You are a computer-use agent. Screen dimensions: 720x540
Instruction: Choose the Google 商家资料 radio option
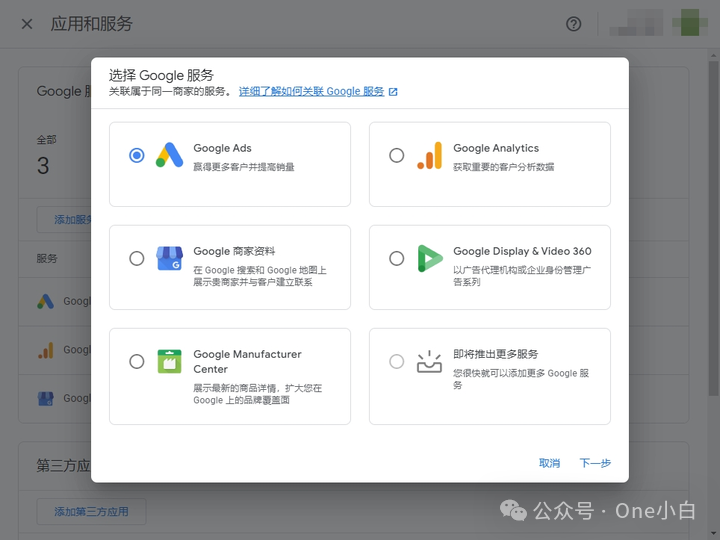(x=136, y=259)
